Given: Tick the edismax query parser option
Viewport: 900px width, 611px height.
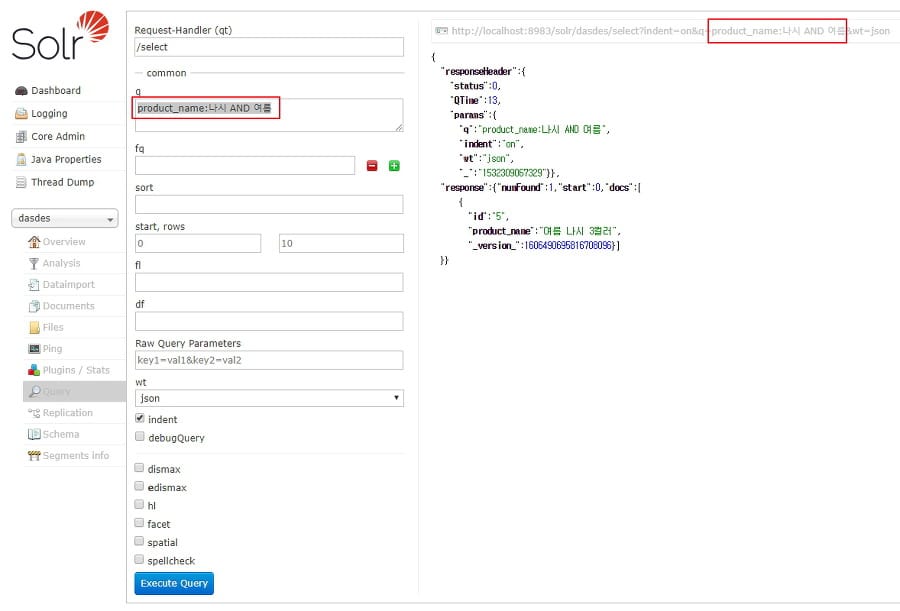Looking at the screenshot, I should pos(140,487).
